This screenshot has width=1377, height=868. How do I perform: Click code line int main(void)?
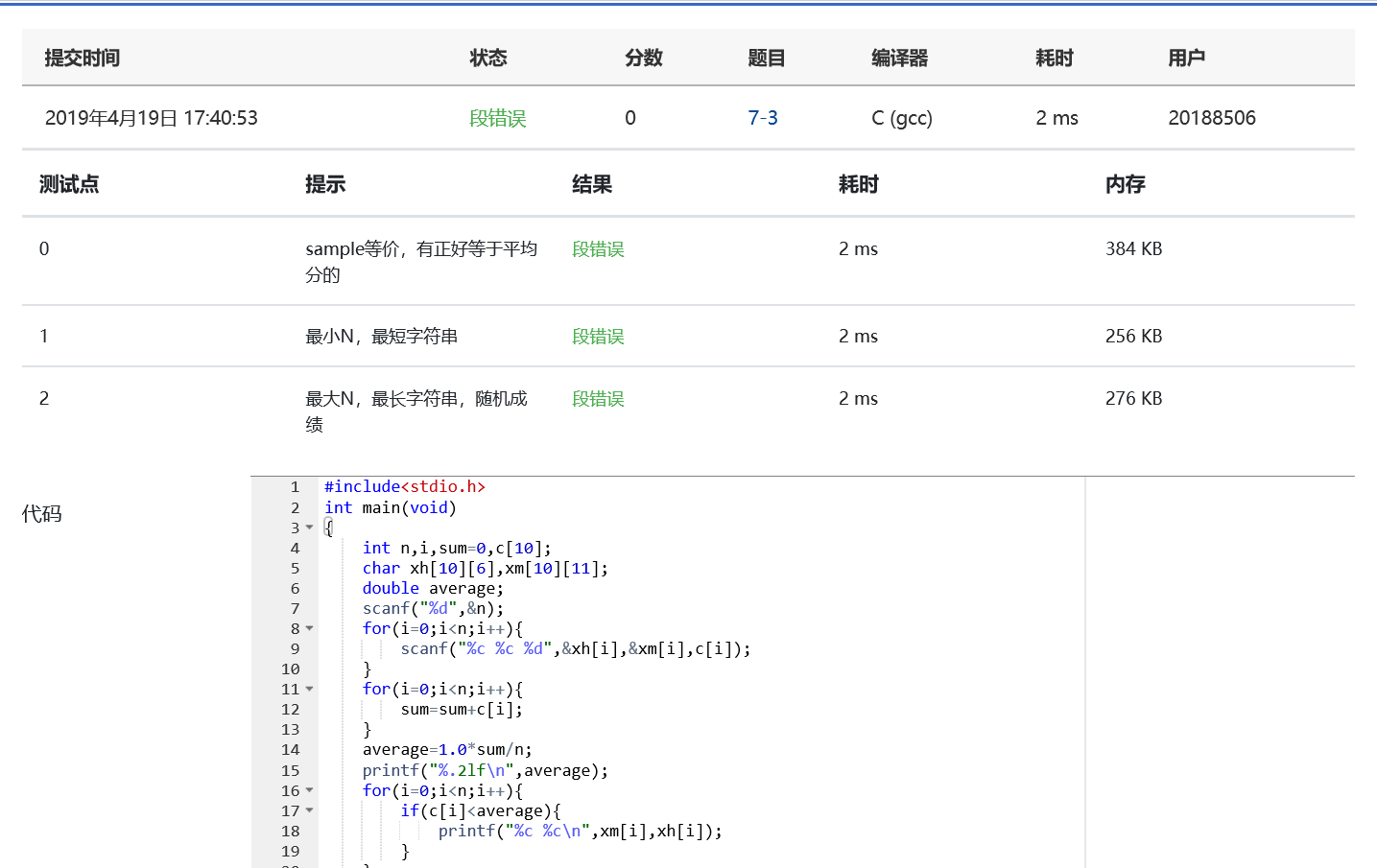point(391,507)
